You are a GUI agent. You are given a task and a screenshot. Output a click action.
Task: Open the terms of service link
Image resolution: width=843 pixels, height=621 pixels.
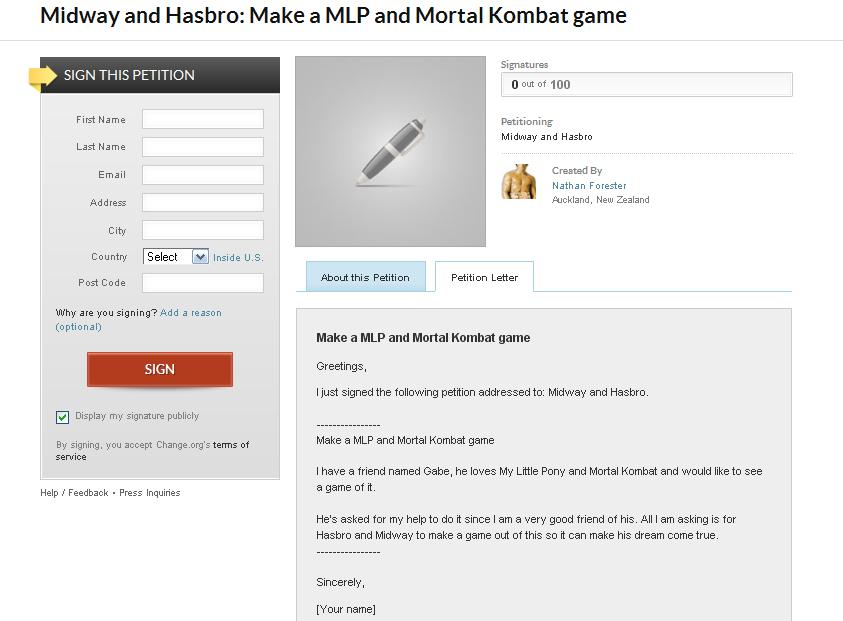point(230,445)
